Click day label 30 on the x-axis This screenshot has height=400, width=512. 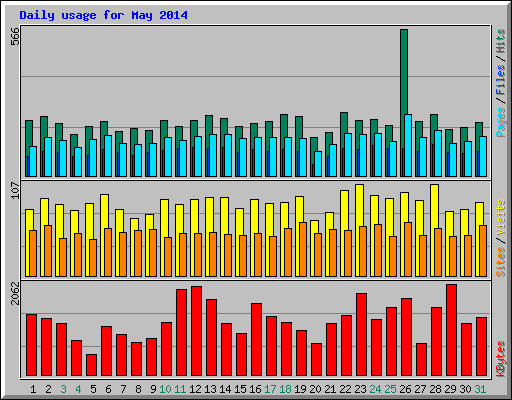pos(465,389)
